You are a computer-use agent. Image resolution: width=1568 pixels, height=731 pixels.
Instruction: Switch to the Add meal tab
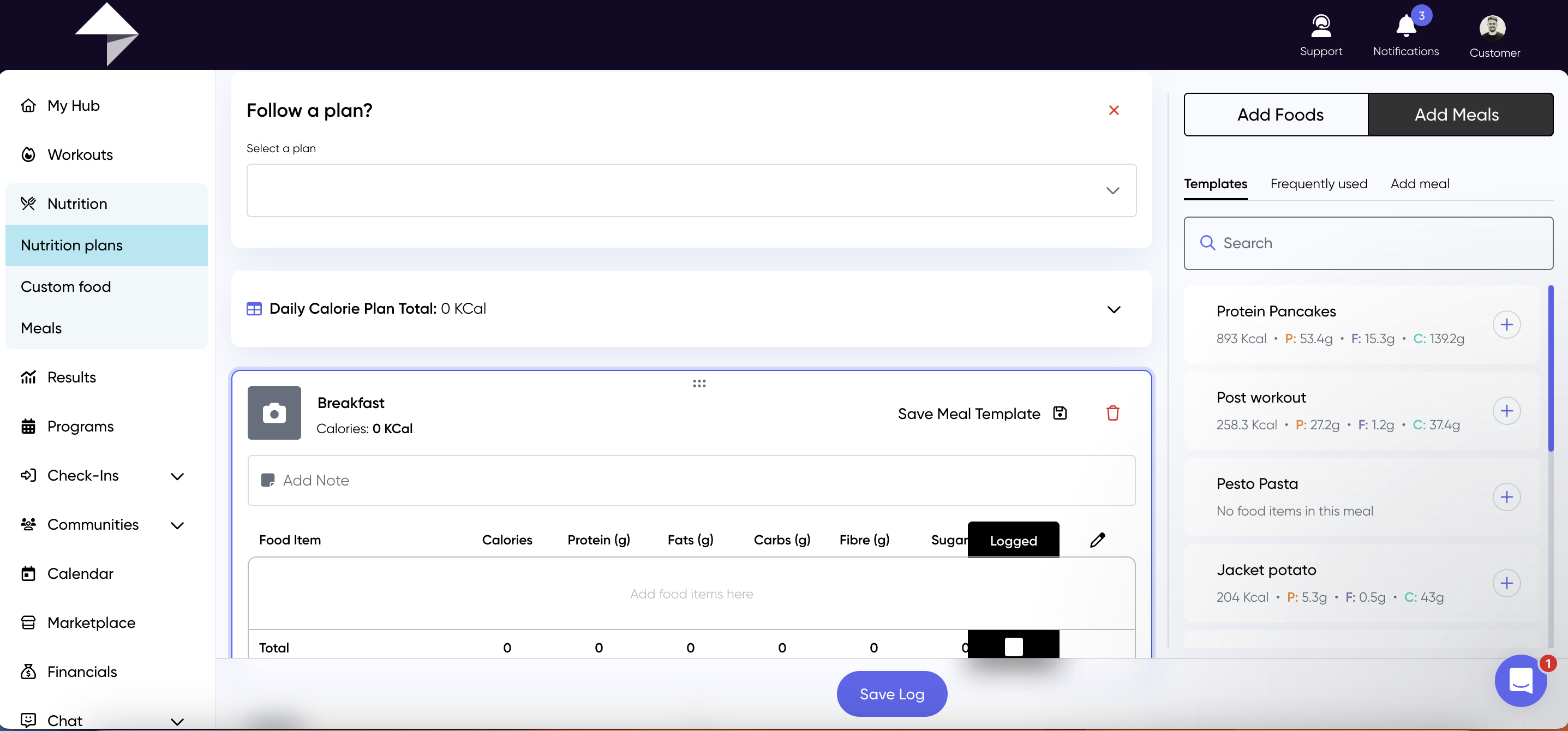(1420, 184)
